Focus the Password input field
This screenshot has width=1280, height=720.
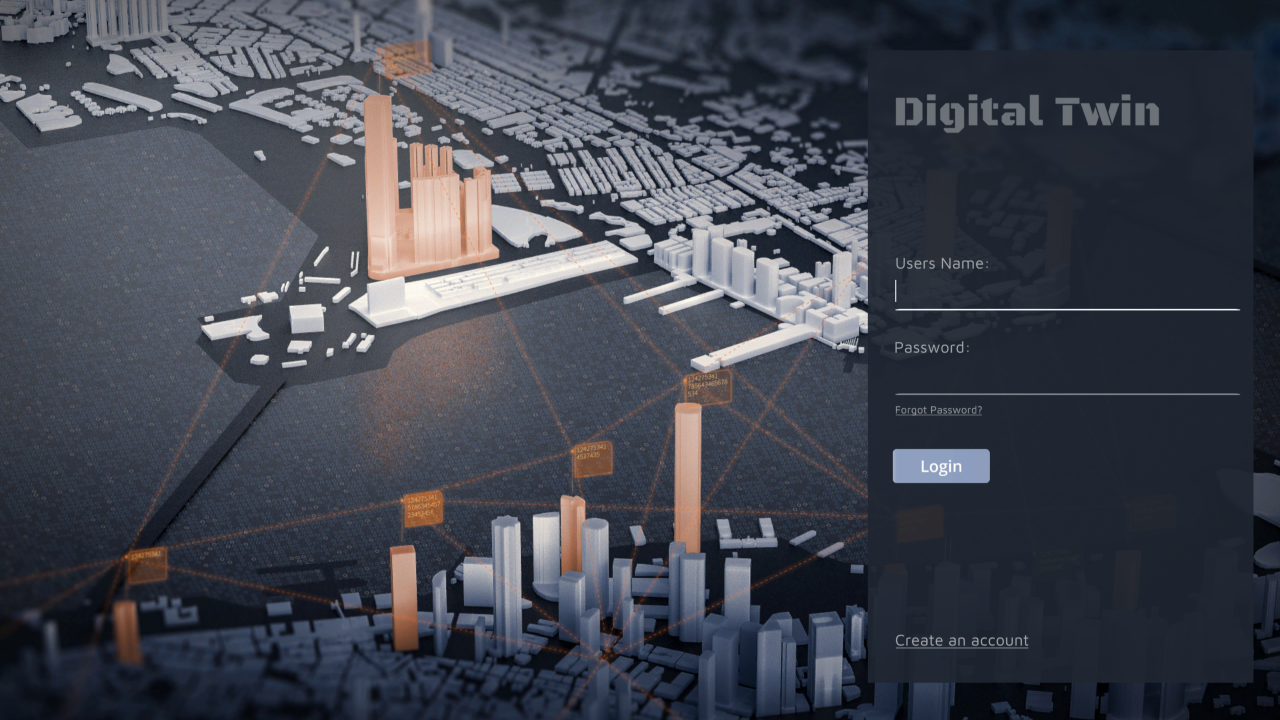(x=1066, y=378)
